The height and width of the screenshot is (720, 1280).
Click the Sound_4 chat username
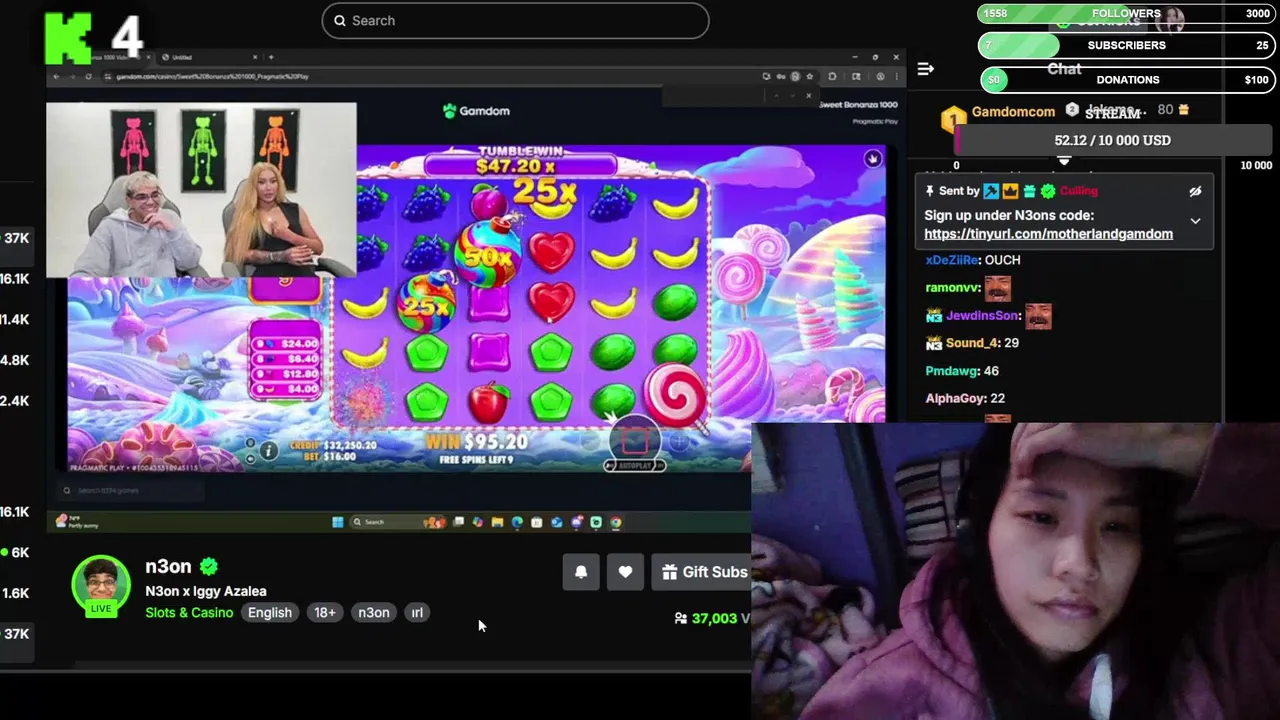972,343
